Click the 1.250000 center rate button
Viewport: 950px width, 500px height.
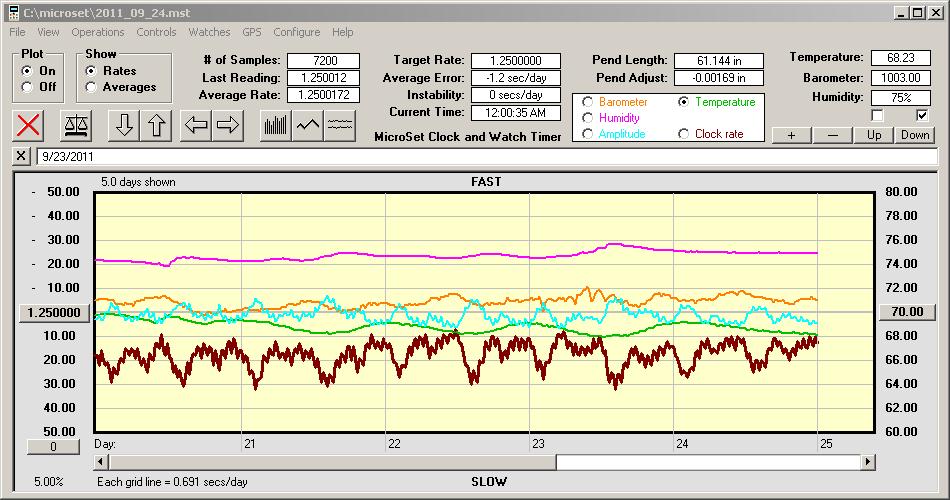tap(54, 313)
